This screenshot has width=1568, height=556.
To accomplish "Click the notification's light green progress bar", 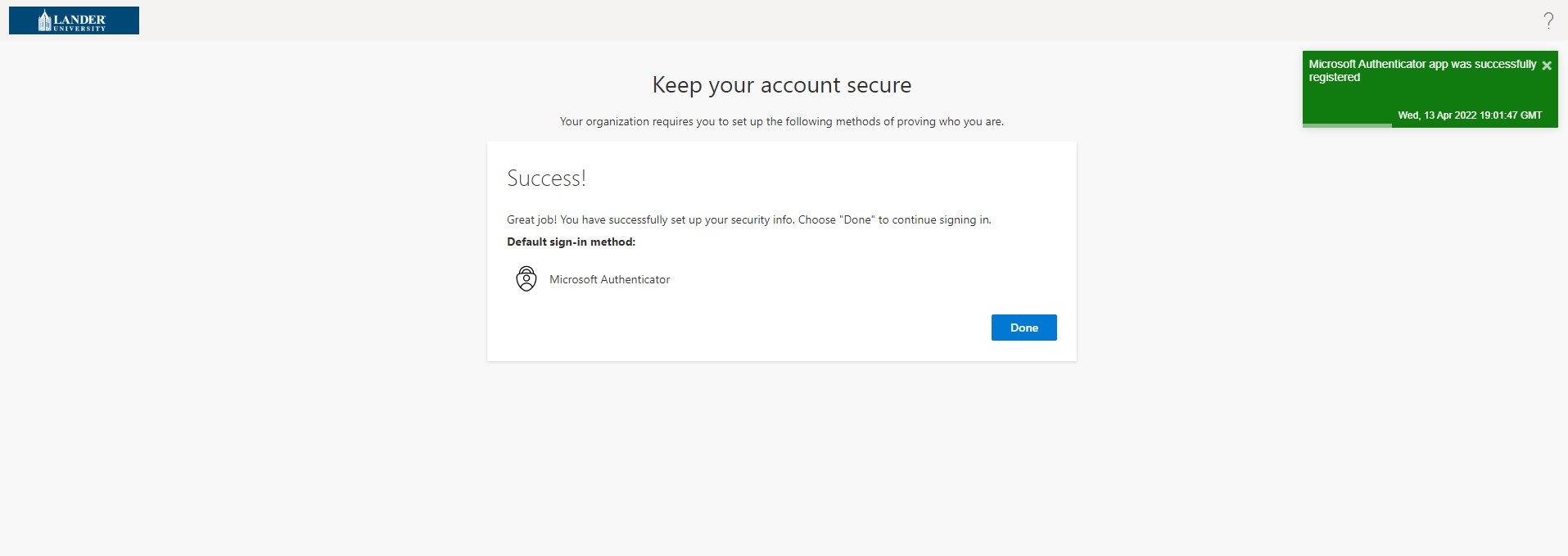I will click(x=1347, y=125).
